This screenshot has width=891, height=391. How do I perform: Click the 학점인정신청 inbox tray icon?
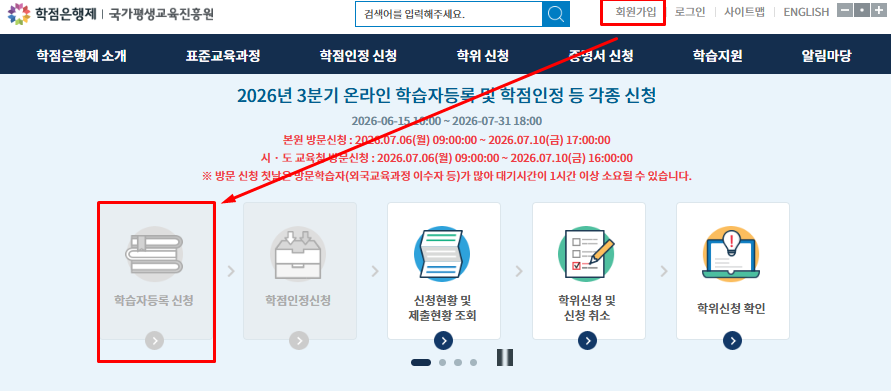pos(298,254)
